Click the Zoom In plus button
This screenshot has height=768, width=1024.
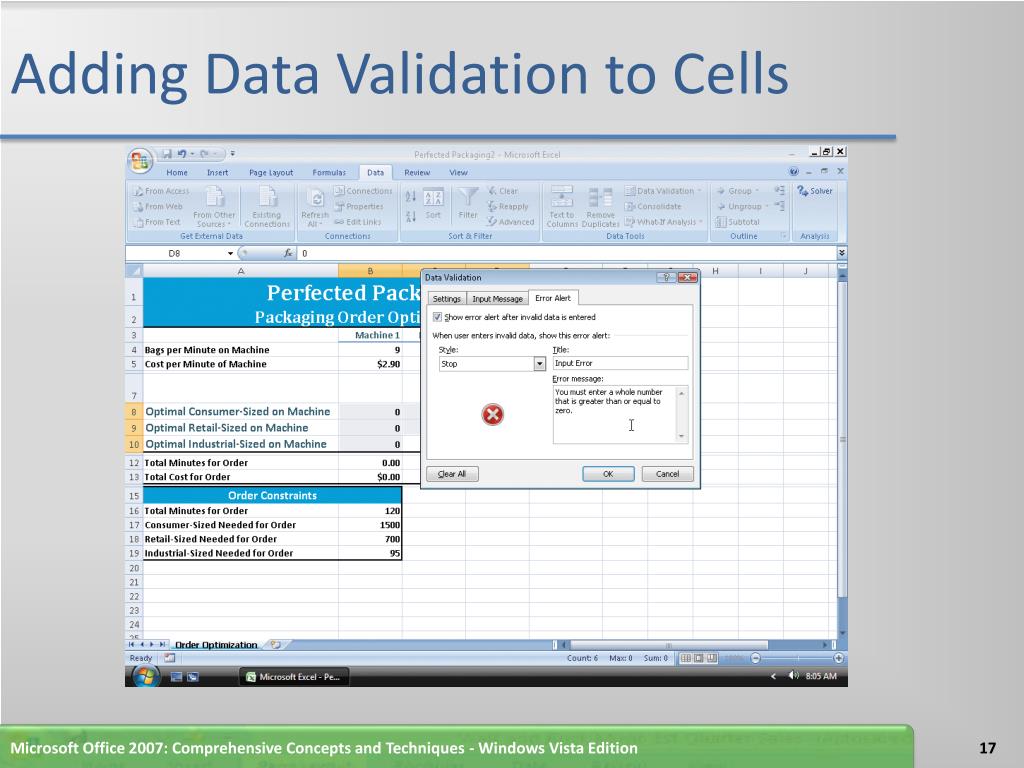(x=839, y=658)
